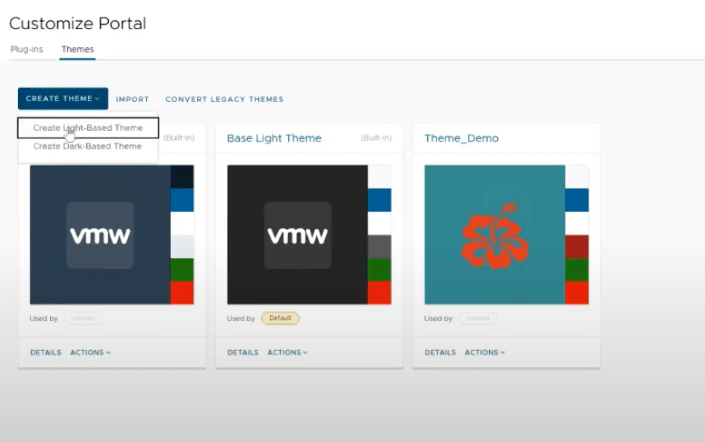The width and height of the screenshot is (705, 442).
Task: Select the Themes tab
Action: tap(77, 48)
